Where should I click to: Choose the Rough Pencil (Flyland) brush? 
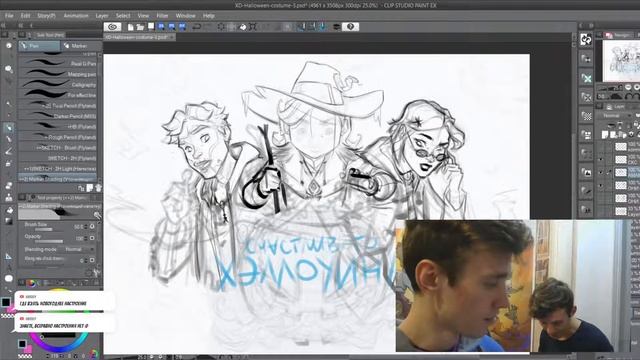(x=58, y=137)
